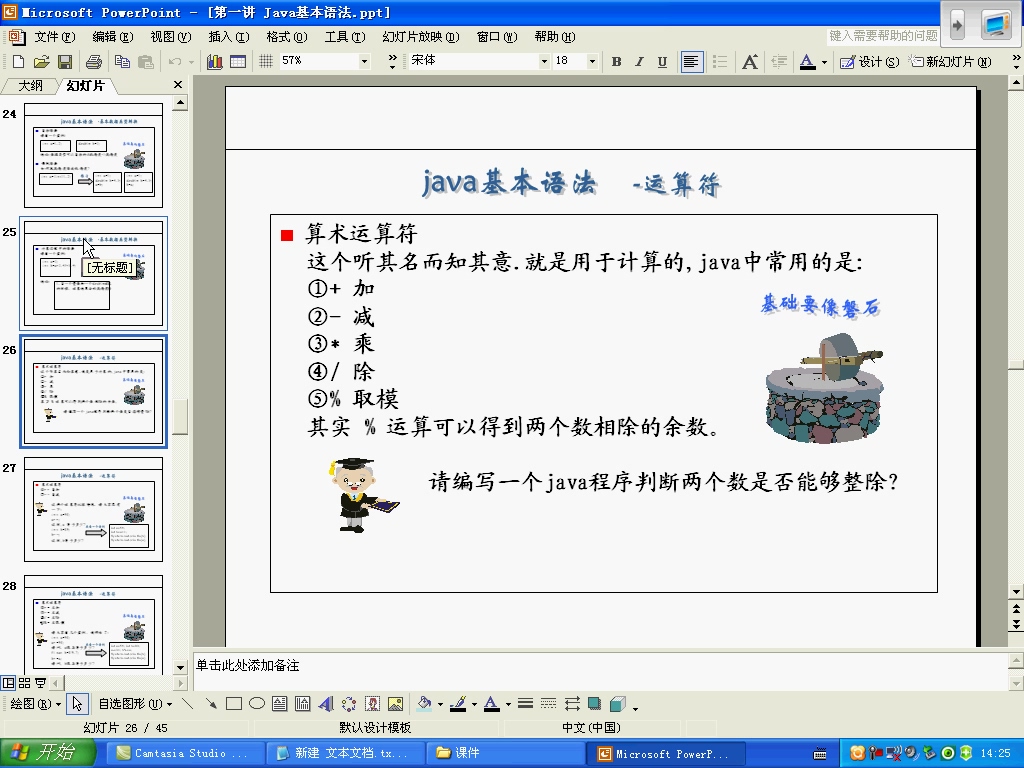The image size is (1024, 768).
Task: Open the 插入 (Insert) menu
Action: coord(229,37)
